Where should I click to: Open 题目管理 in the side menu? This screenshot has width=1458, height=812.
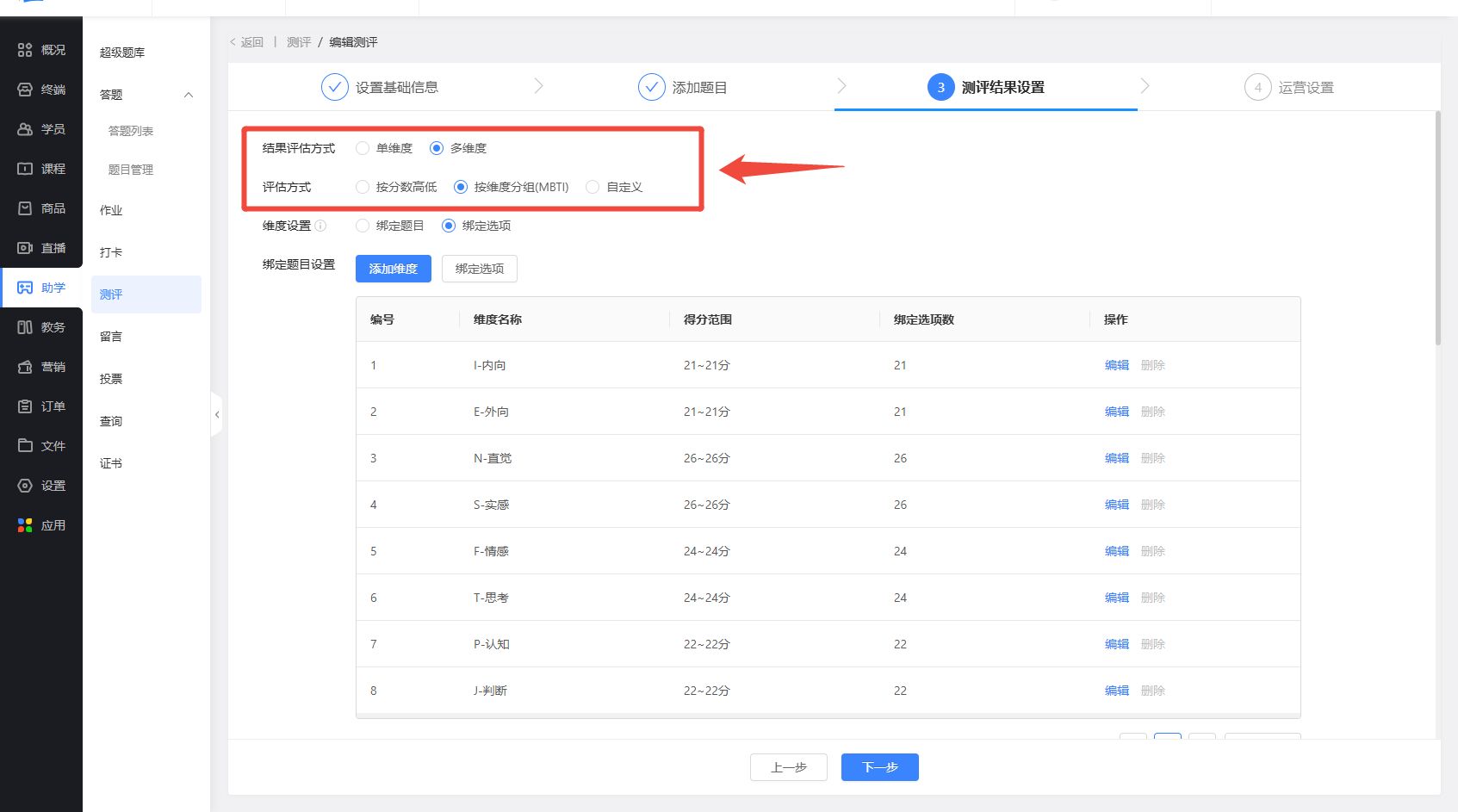click(x=131, y=170)
